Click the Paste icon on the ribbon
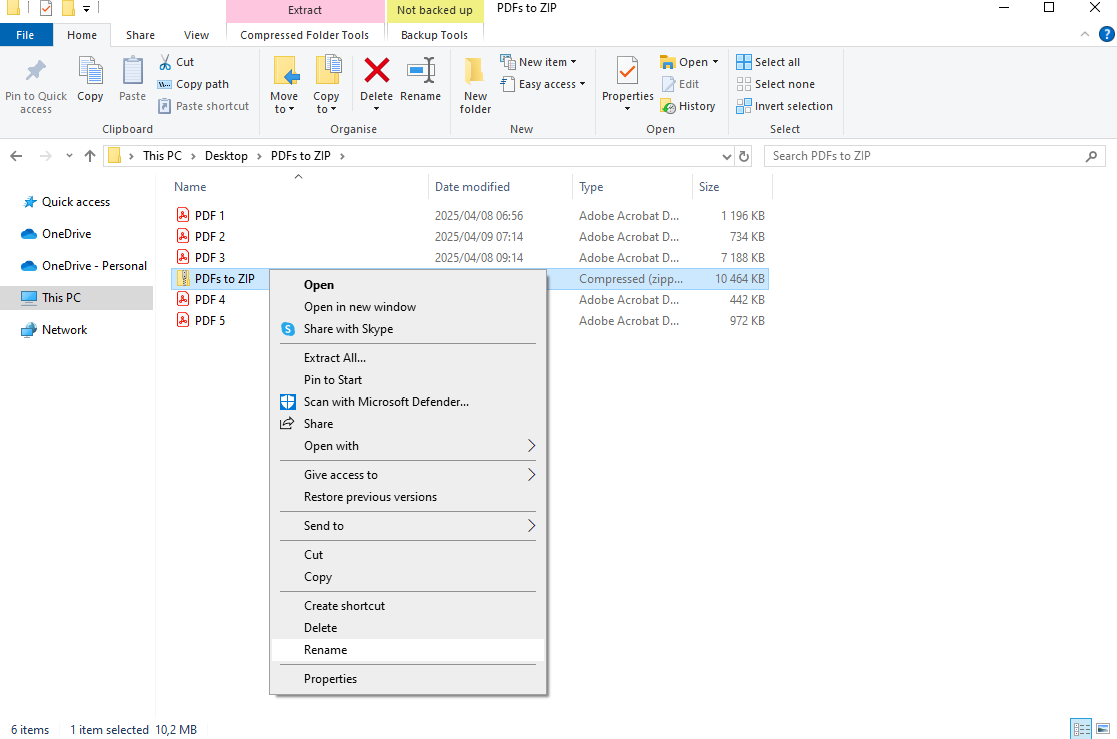Image resolution: width=1117 pixels, height=739 pixels. click(131, 82)
